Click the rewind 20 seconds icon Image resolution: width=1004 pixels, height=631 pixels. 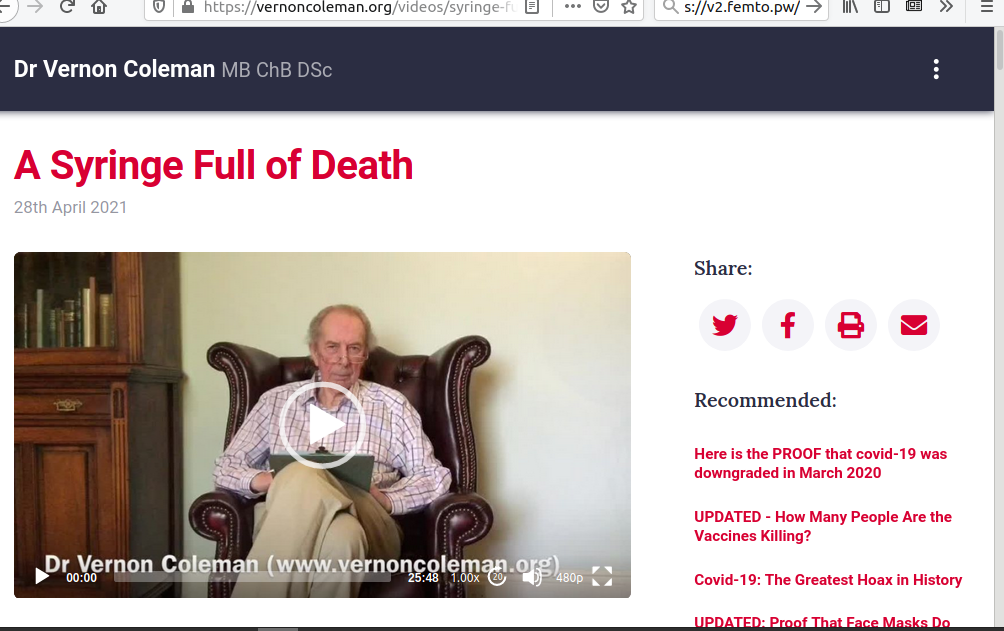pyautogui.click(x=497, y=577)
